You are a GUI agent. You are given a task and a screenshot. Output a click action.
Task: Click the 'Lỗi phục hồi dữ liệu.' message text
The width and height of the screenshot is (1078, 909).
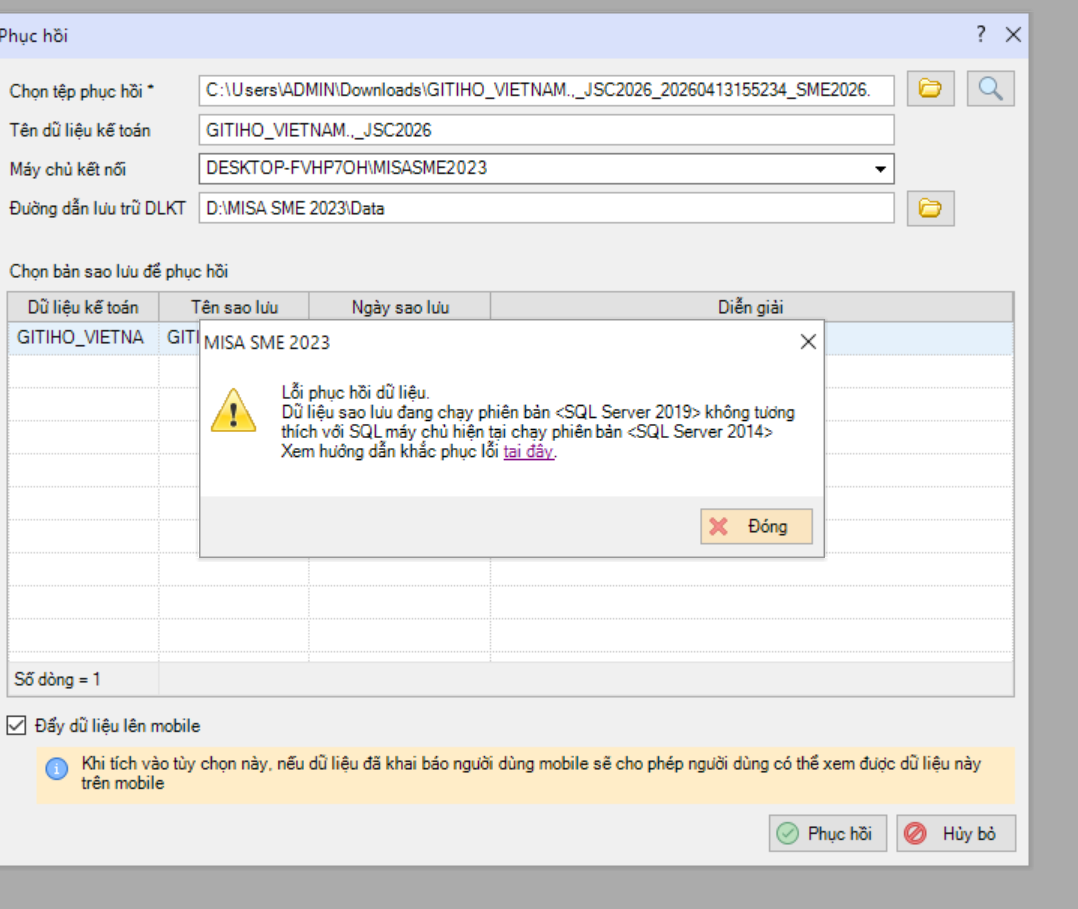tap(355, 393)
